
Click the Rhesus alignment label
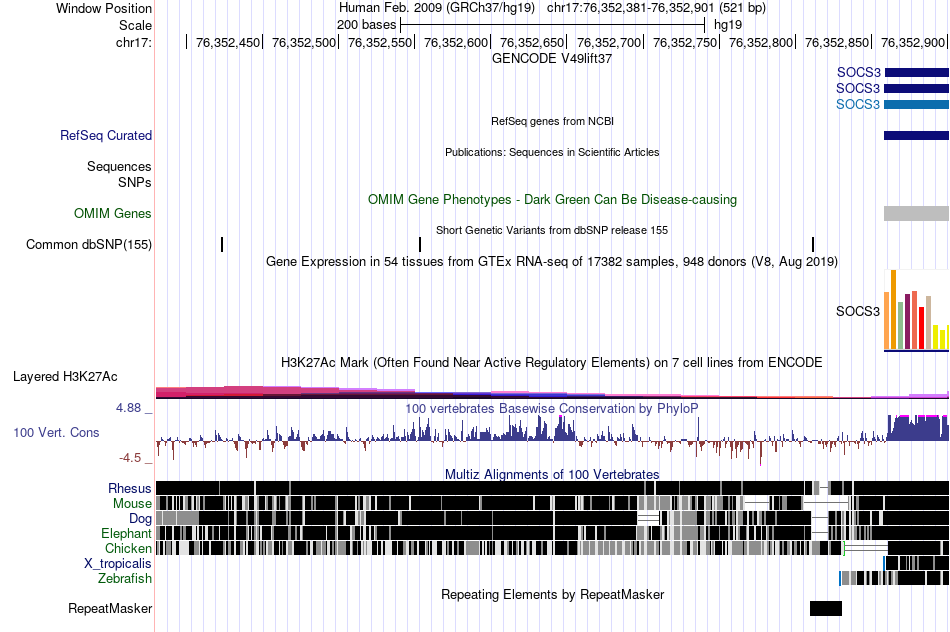coord(130,488)
